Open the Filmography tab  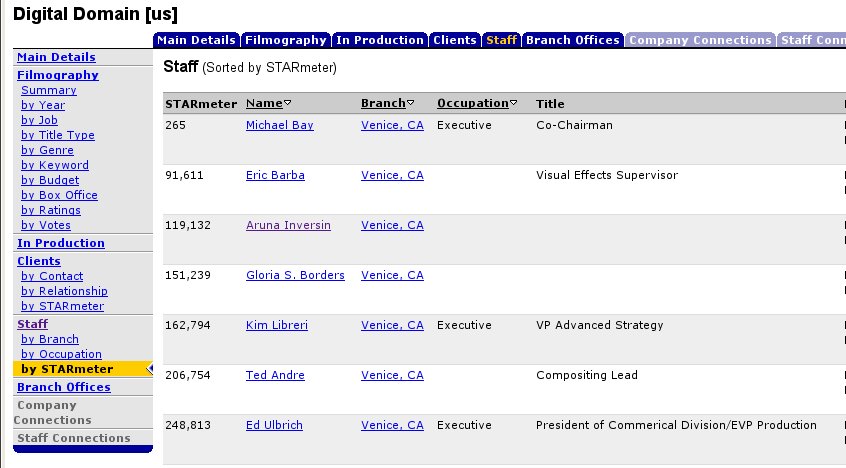pyautogui.click(x=286, y=40)
